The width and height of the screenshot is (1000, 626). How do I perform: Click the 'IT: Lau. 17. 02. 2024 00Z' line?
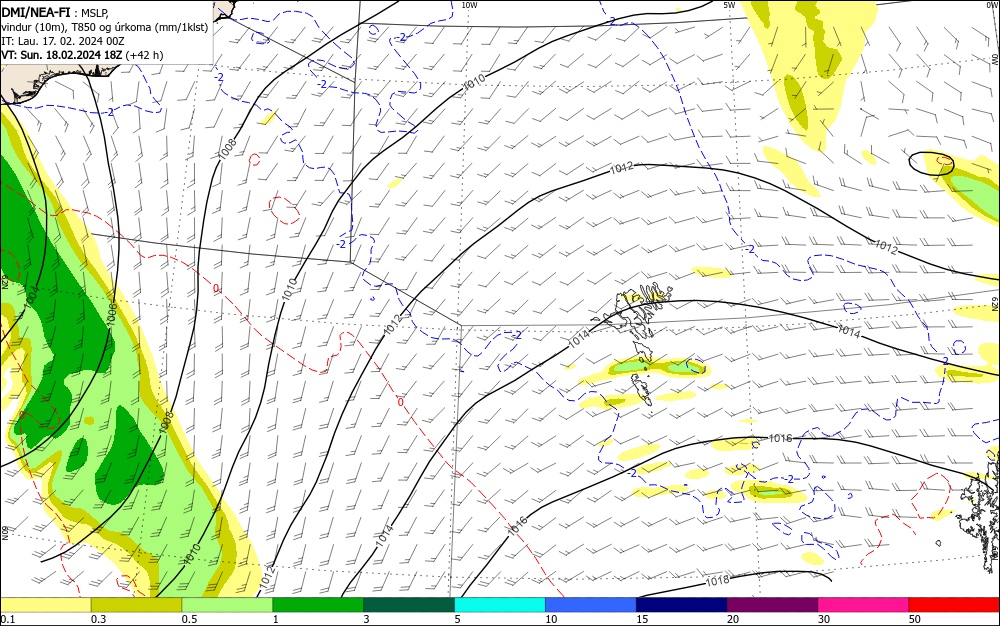[63, 41]
